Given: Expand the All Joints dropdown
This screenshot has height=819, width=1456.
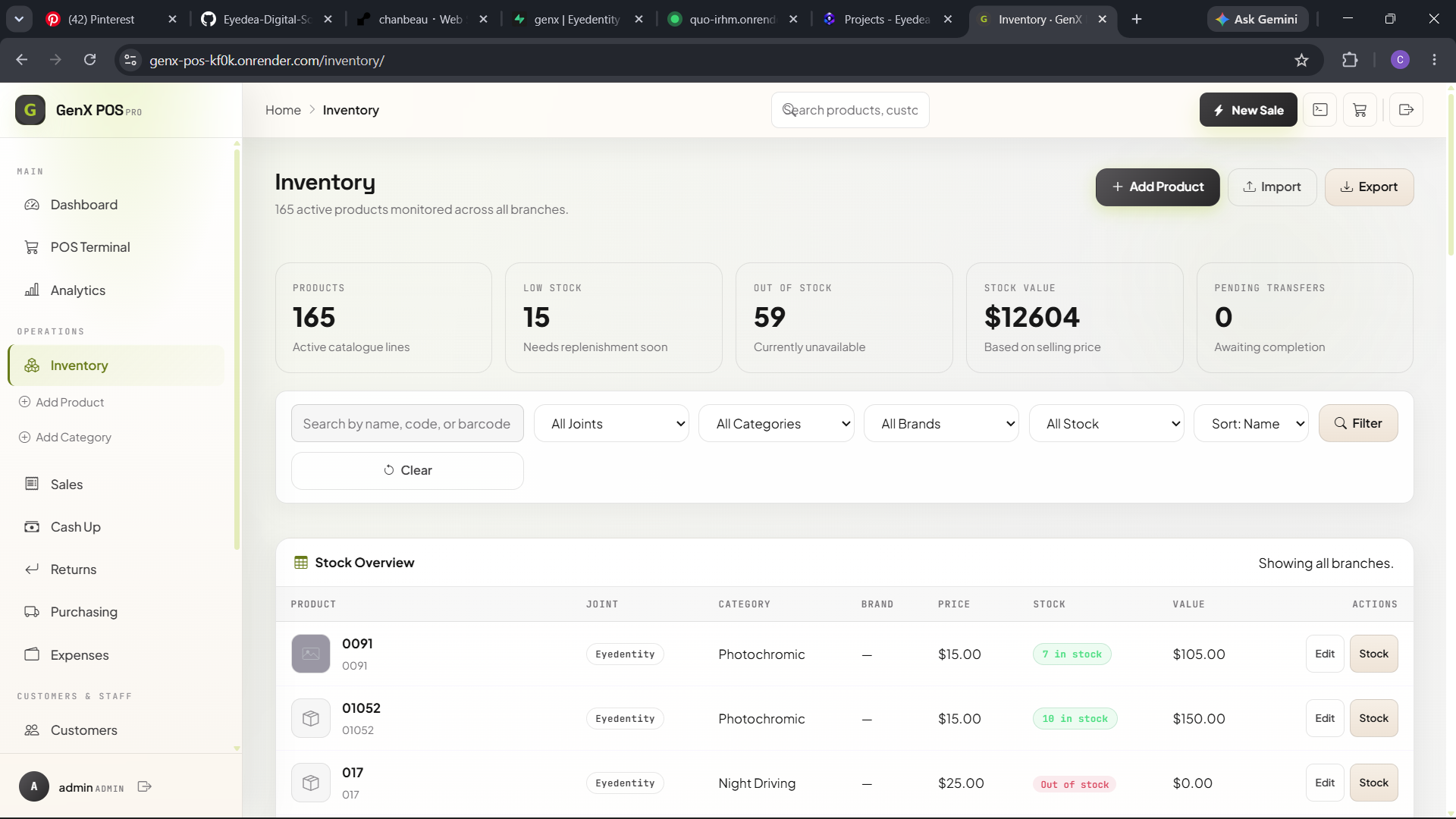Looking at the screenshot, I should 611,423.
